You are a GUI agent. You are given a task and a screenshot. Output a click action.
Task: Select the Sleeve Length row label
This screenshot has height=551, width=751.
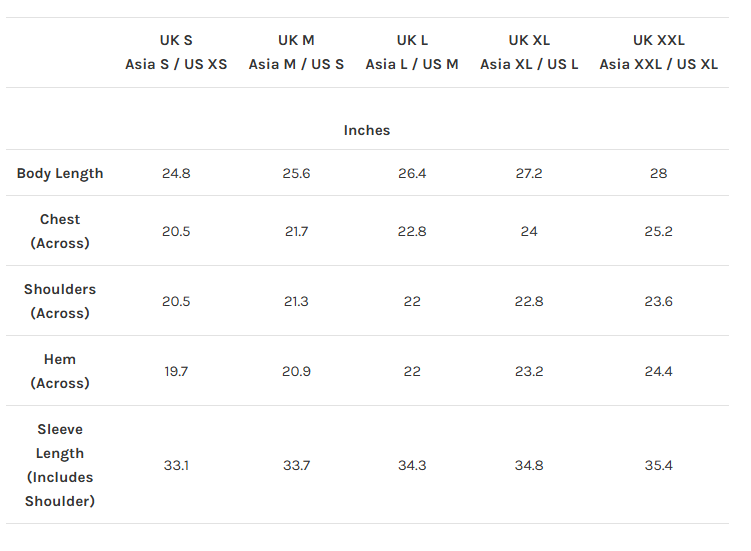(60, 465)
